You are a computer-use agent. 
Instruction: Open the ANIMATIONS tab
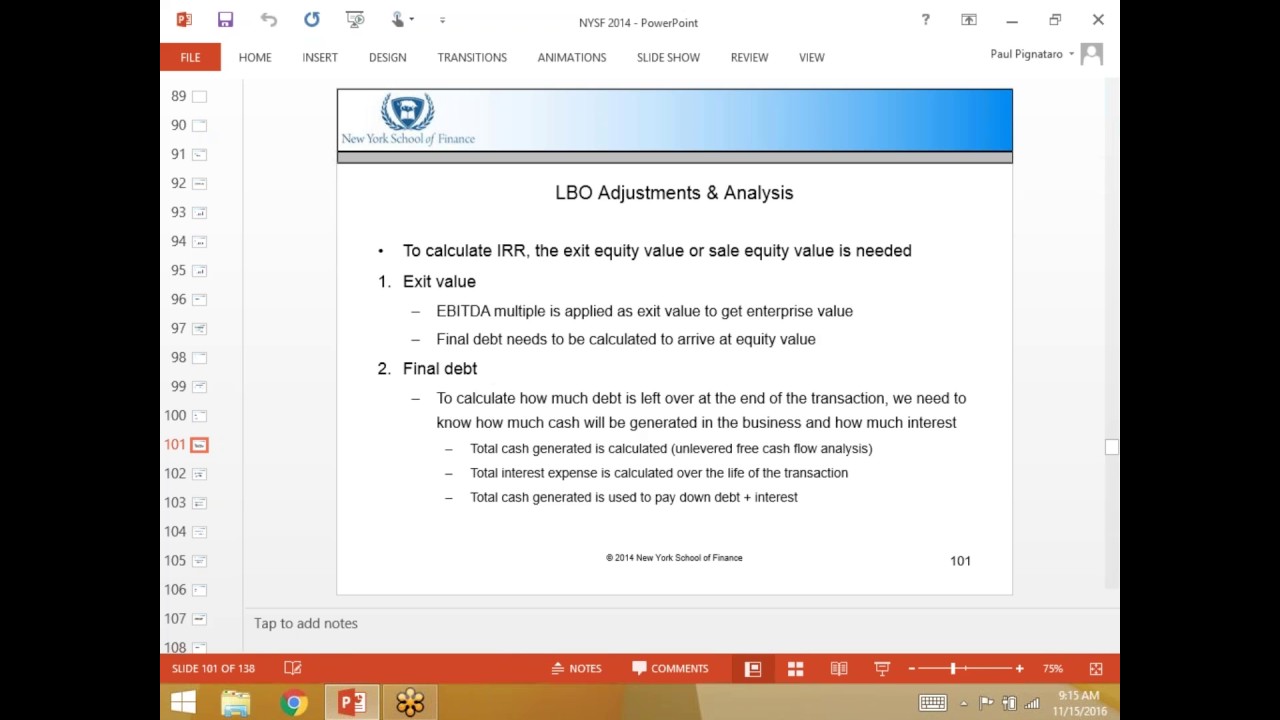coord(572,57)
